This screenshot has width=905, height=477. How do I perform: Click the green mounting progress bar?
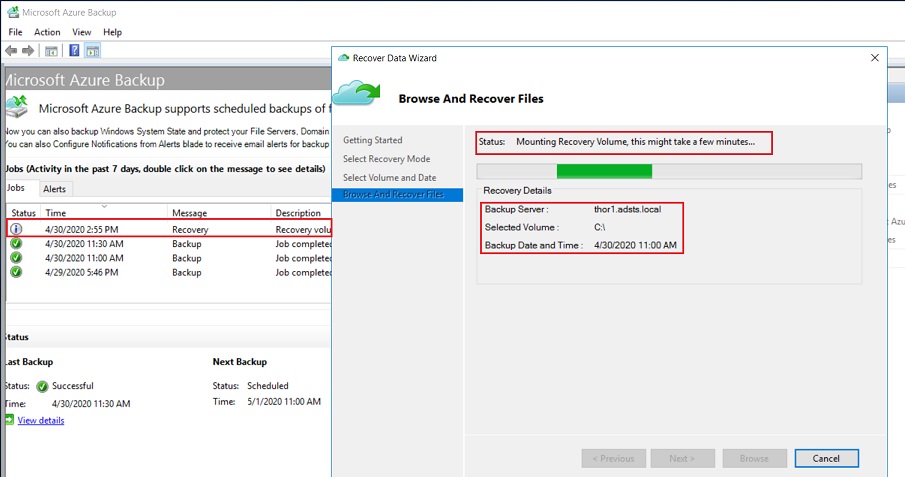(604, 171)
